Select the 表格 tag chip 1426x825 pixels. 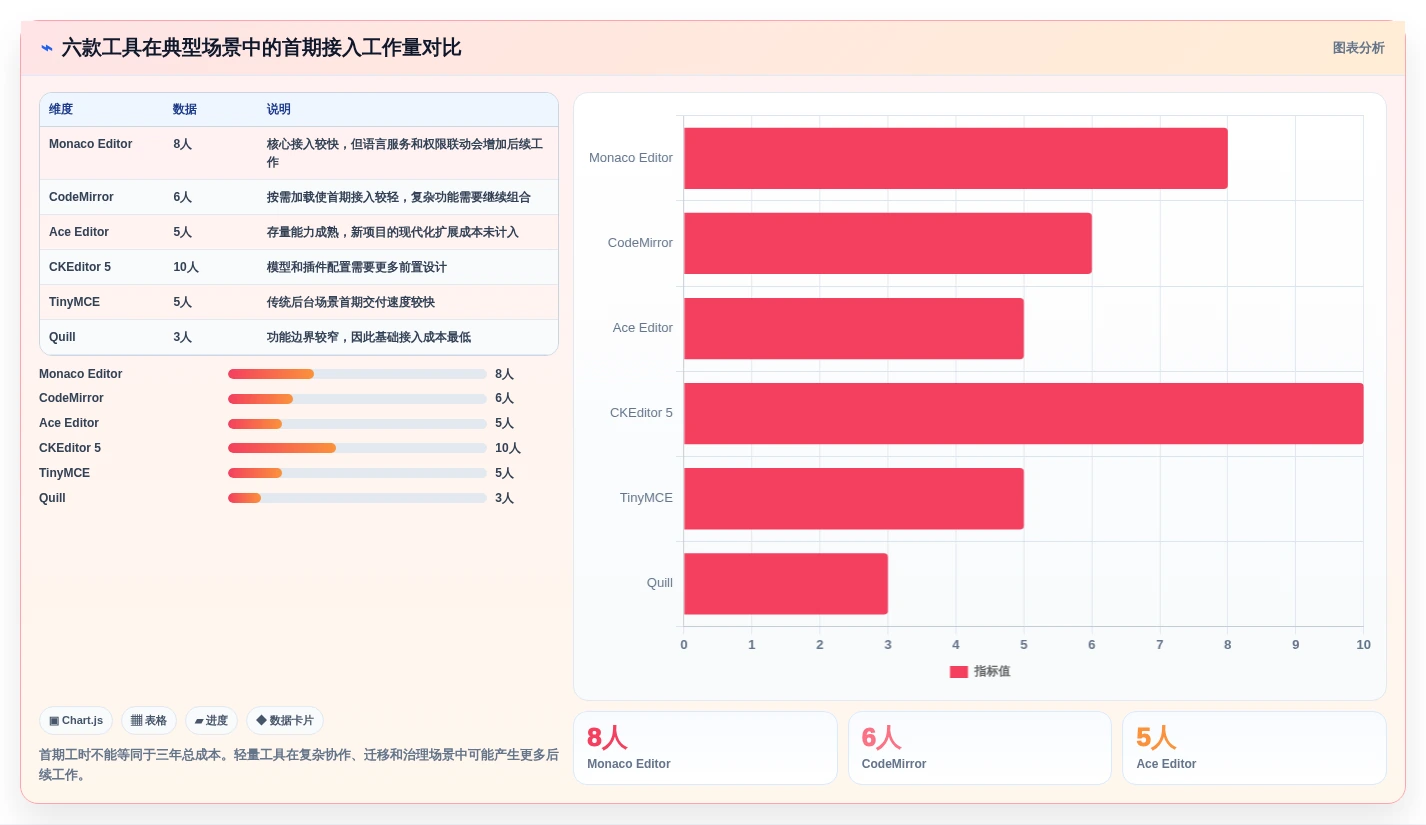149,720
